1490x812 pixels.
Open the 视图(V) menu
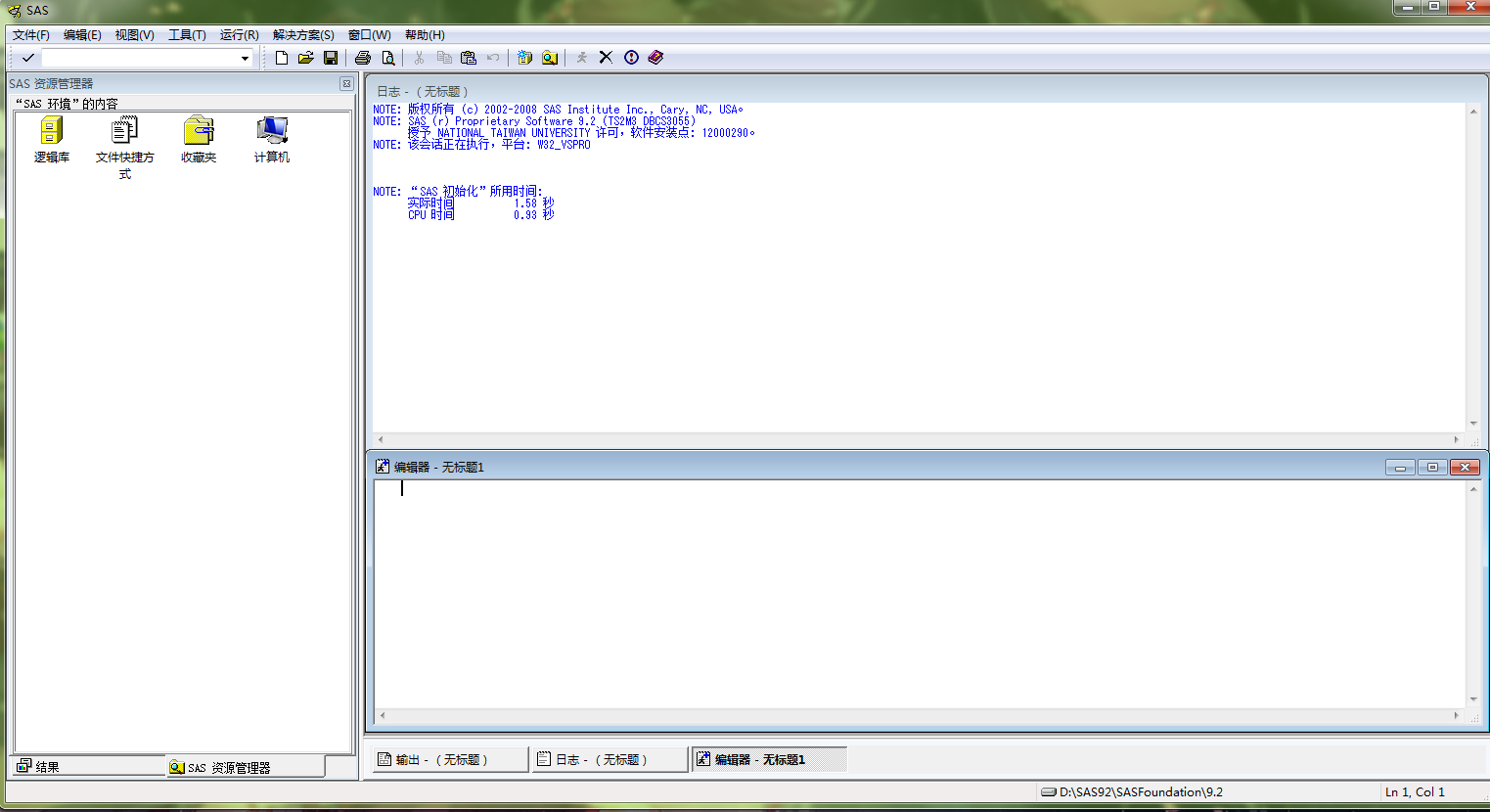pos(134,35)
